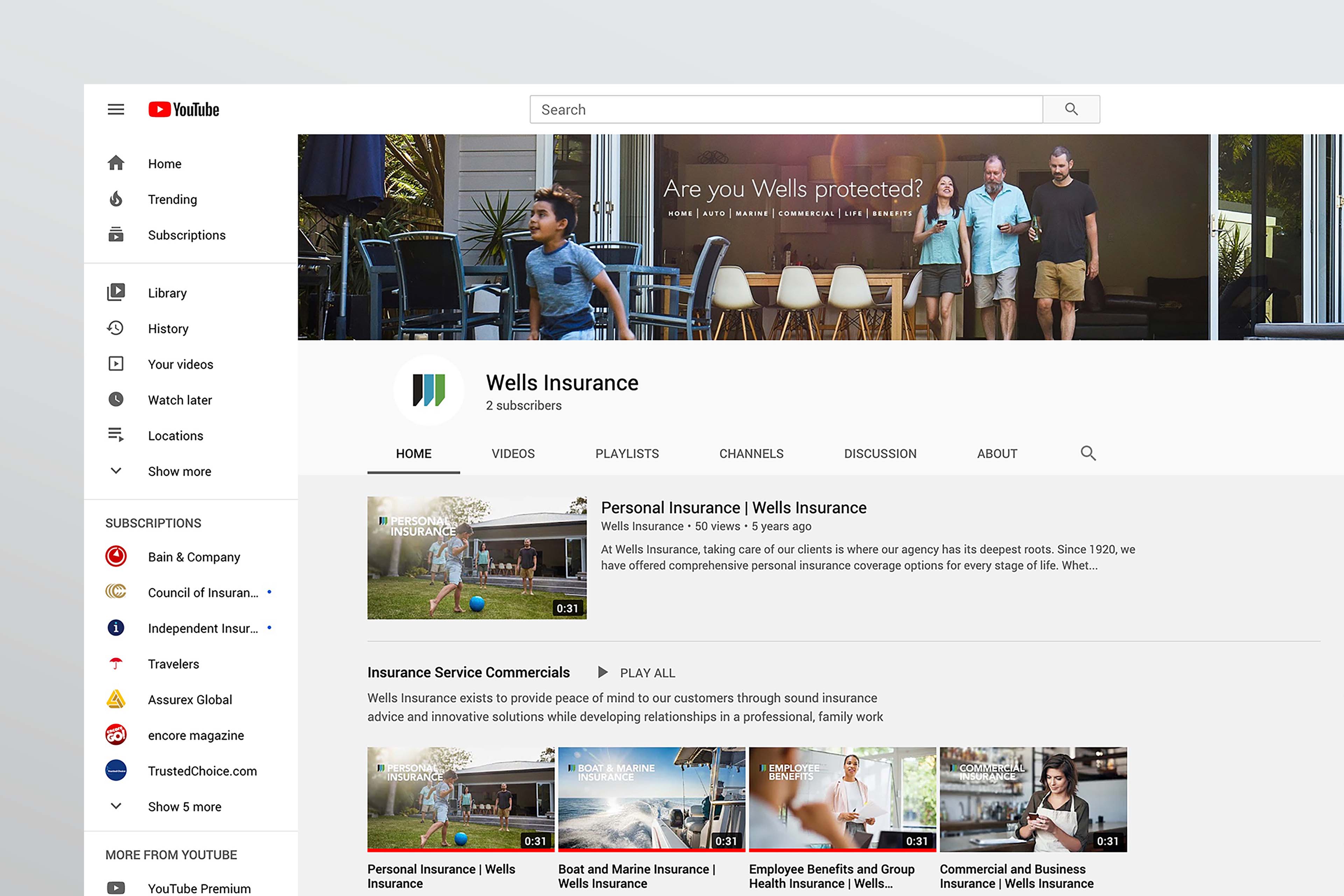Open the Playlists tab
This screenshot has width=1344, height=896.
(627, 454)
